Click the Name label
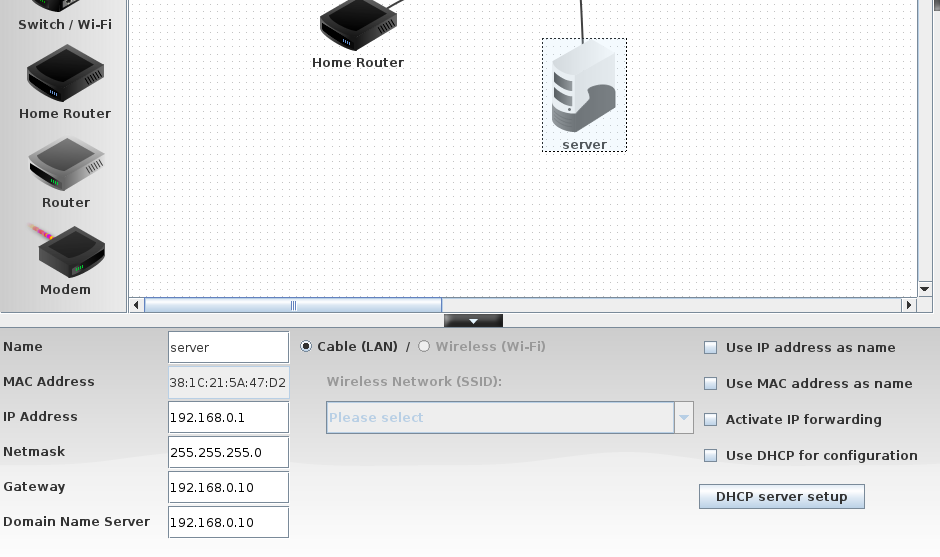Image resolution: width=940 pixels, height=557 pixels. click(x=23, y=347)
